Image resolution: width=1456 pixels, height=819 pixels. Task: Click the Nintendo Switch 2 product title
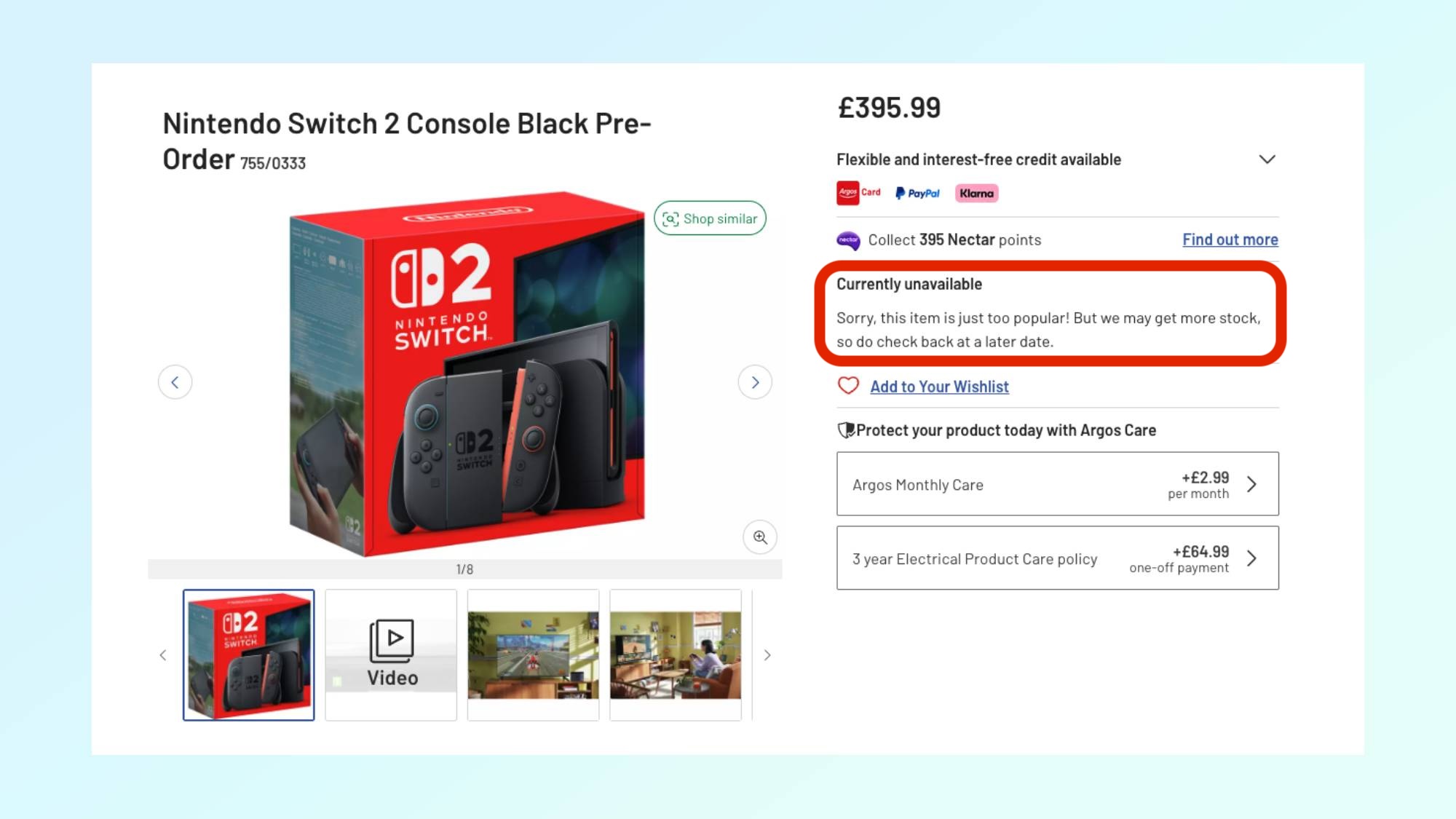coord(406,123)
